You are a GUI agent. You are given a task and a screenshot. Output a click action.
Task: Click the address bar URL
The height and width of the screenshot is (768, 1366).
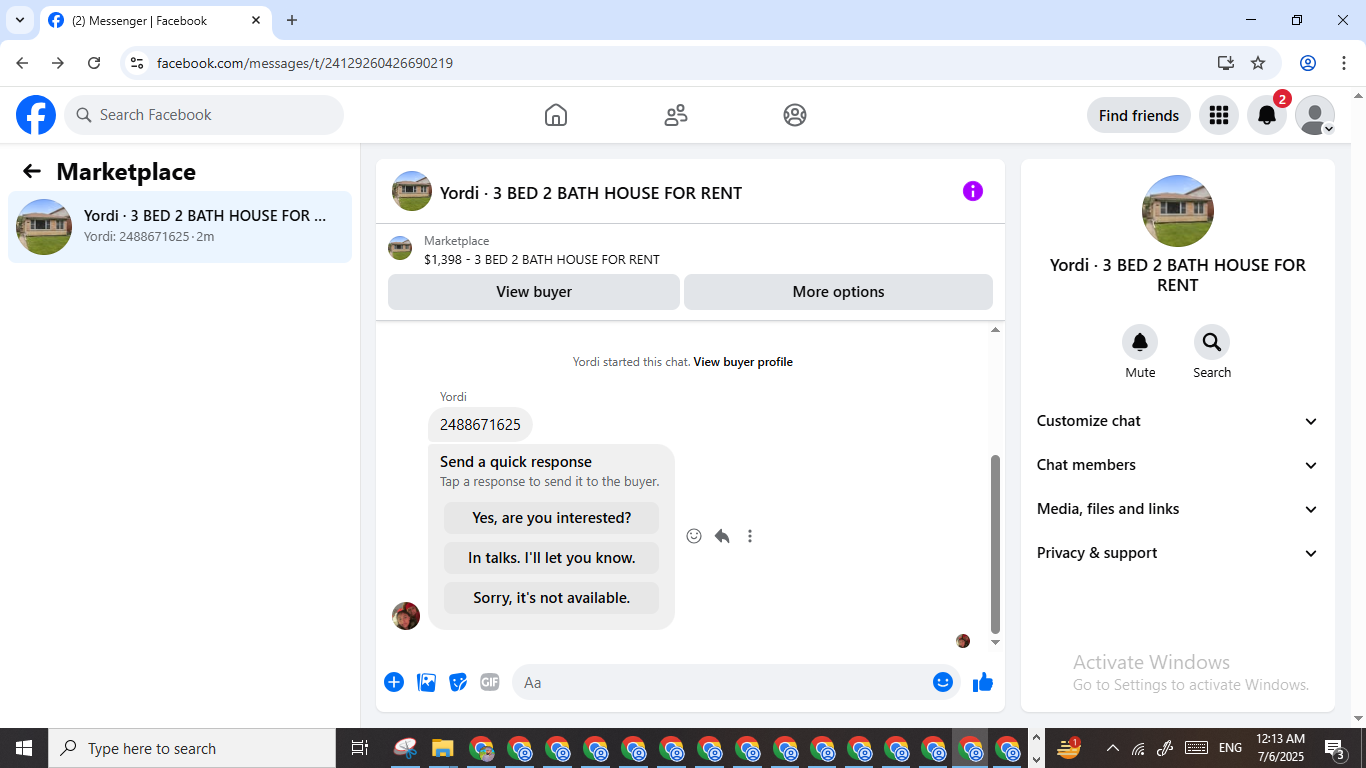305,63
